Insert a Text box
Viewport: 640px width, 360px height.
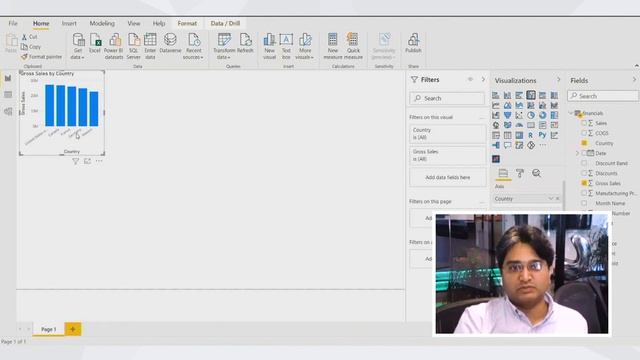pyautogui.click(x=286, y=46)
